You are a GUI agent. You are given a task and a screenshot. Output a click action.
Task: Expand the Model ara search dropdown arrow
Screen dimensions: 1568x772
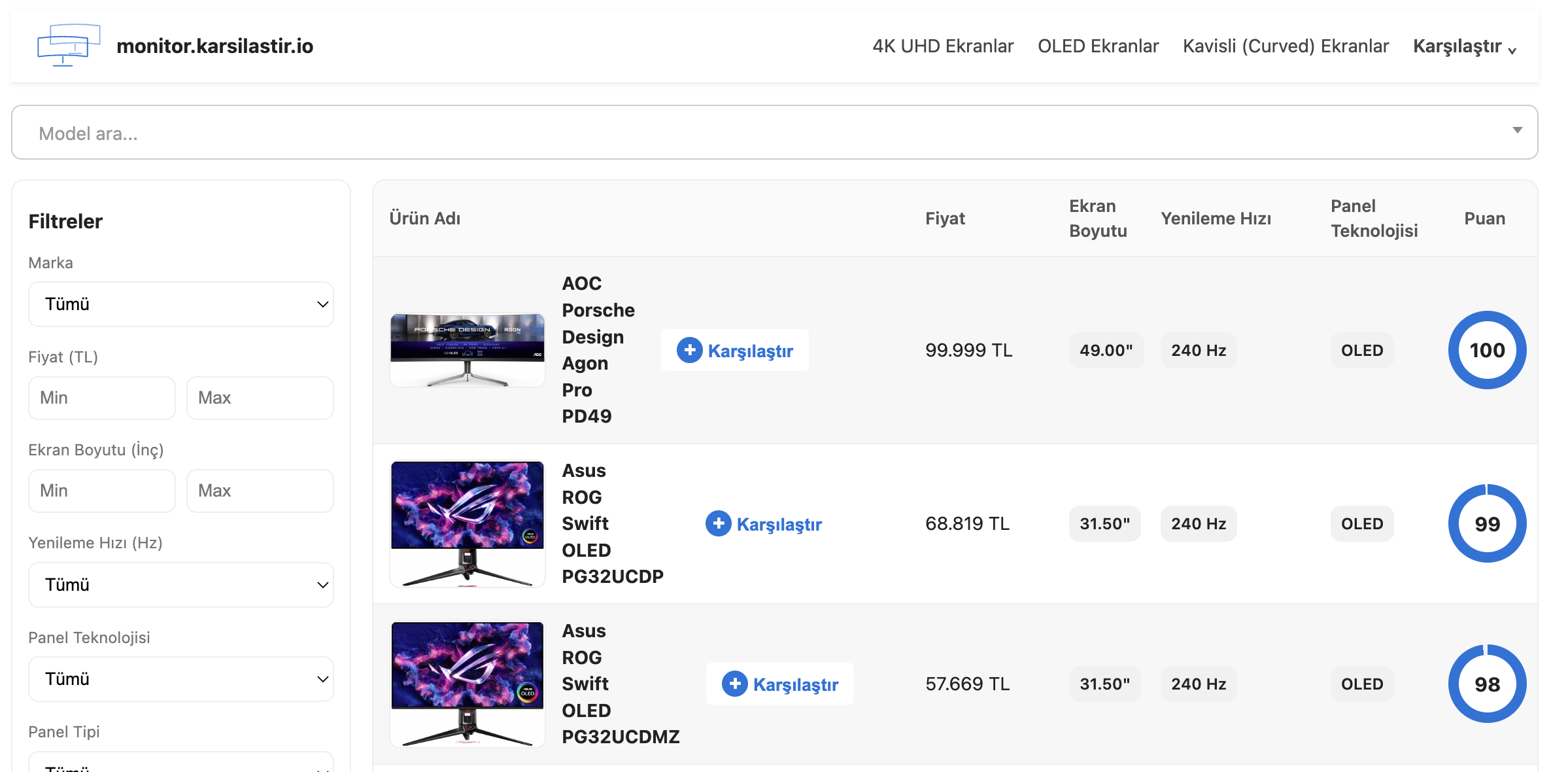pos(1517,131)
